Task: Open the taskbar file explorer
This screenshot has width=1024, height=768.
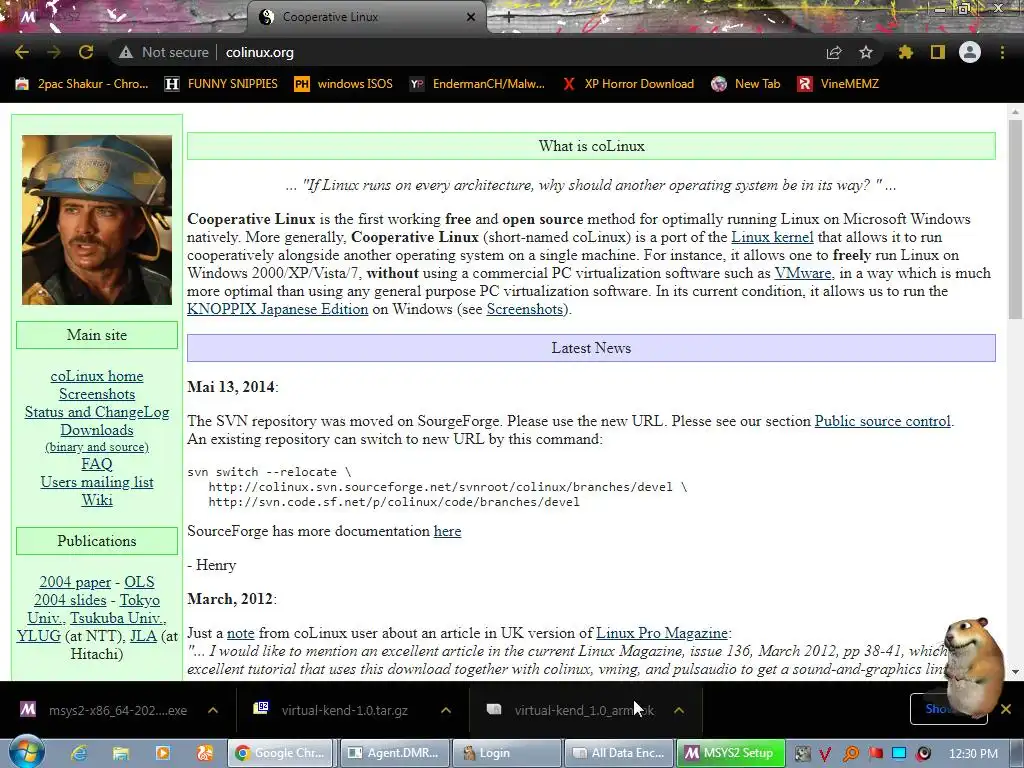Action: pyautogui.click(x=121, y=753)
